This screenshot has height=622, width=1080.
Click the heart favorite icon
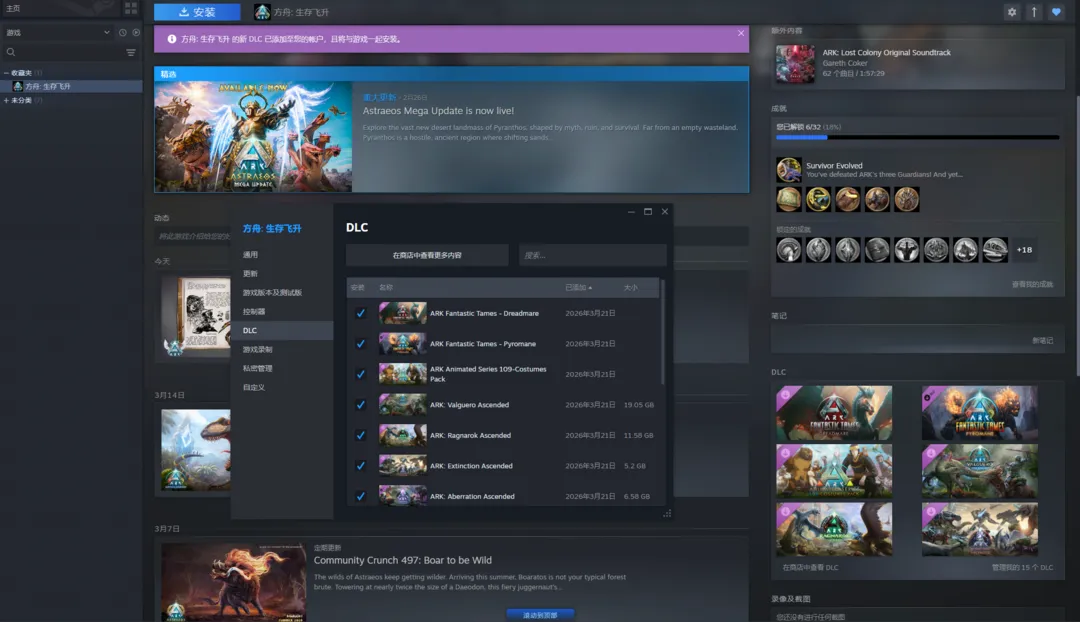point(1056,12)
